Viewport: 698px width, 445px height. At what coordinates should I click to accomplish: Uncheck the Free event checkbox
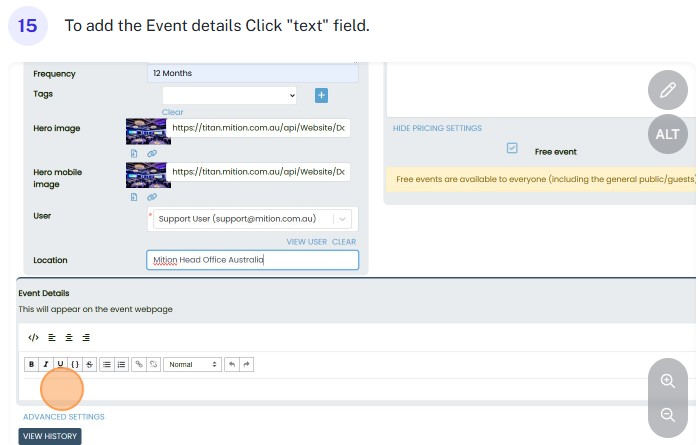(512, 148)
